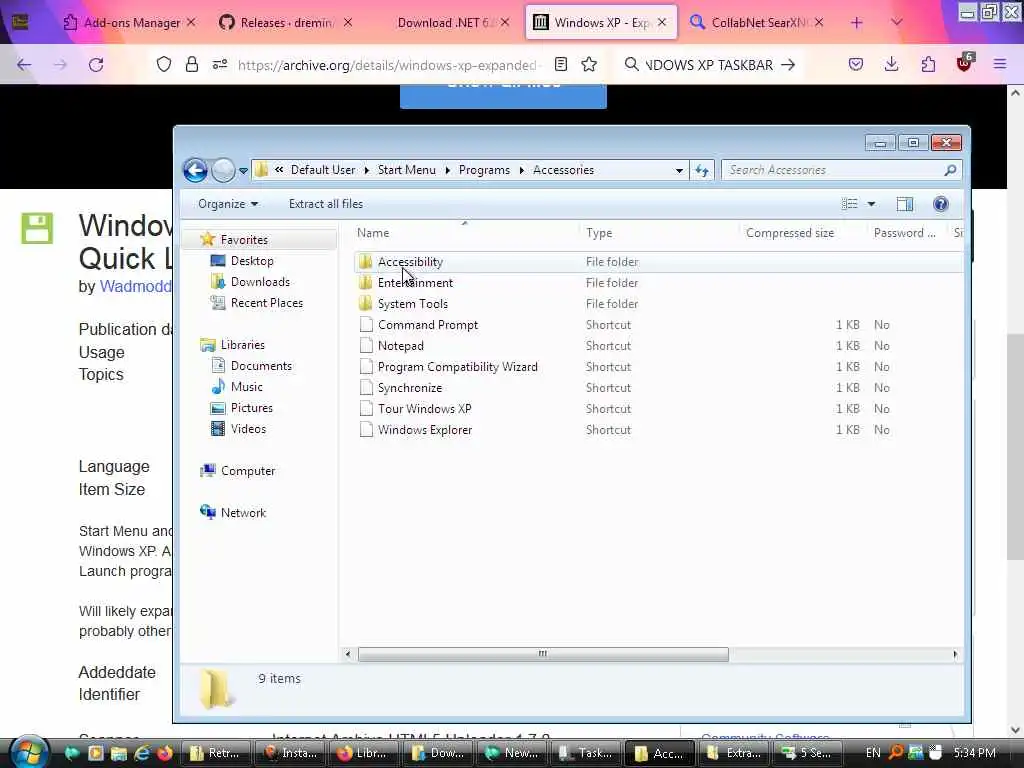1024x768 pixels.
Task: Sort by the Type column header
Action: coord(599,232)
